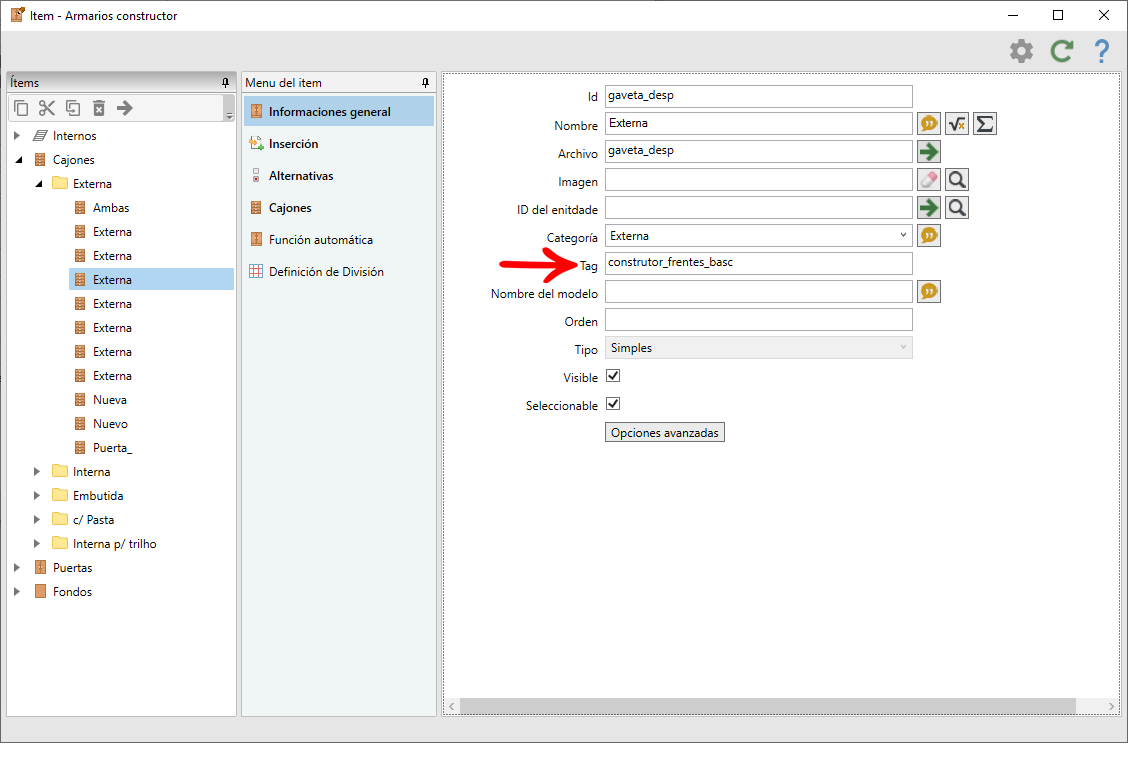Click the translation bubble icon beside Nombre

(x=929, y=124)
